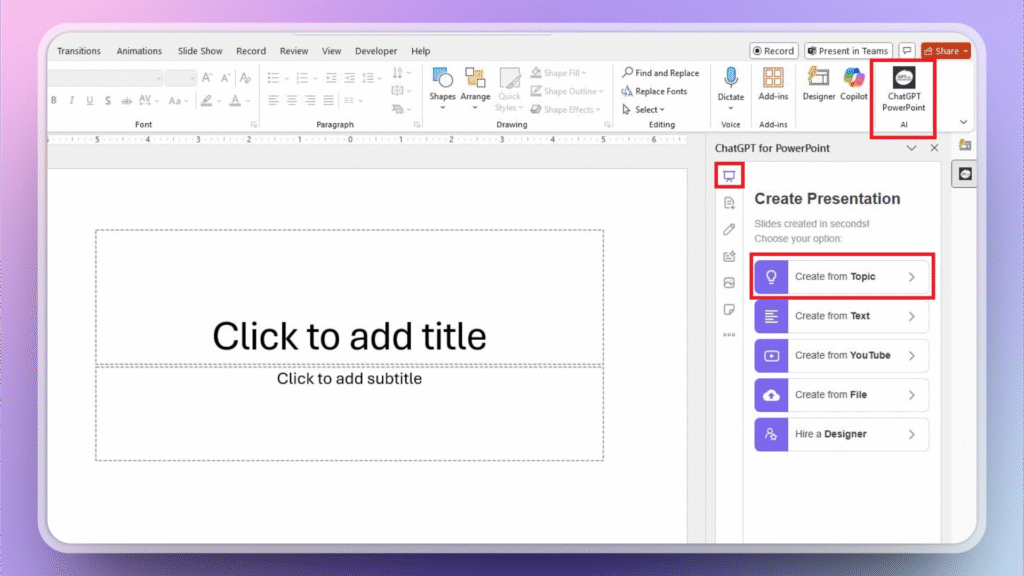Click the title placeholder on the slide

coord(349,336)
